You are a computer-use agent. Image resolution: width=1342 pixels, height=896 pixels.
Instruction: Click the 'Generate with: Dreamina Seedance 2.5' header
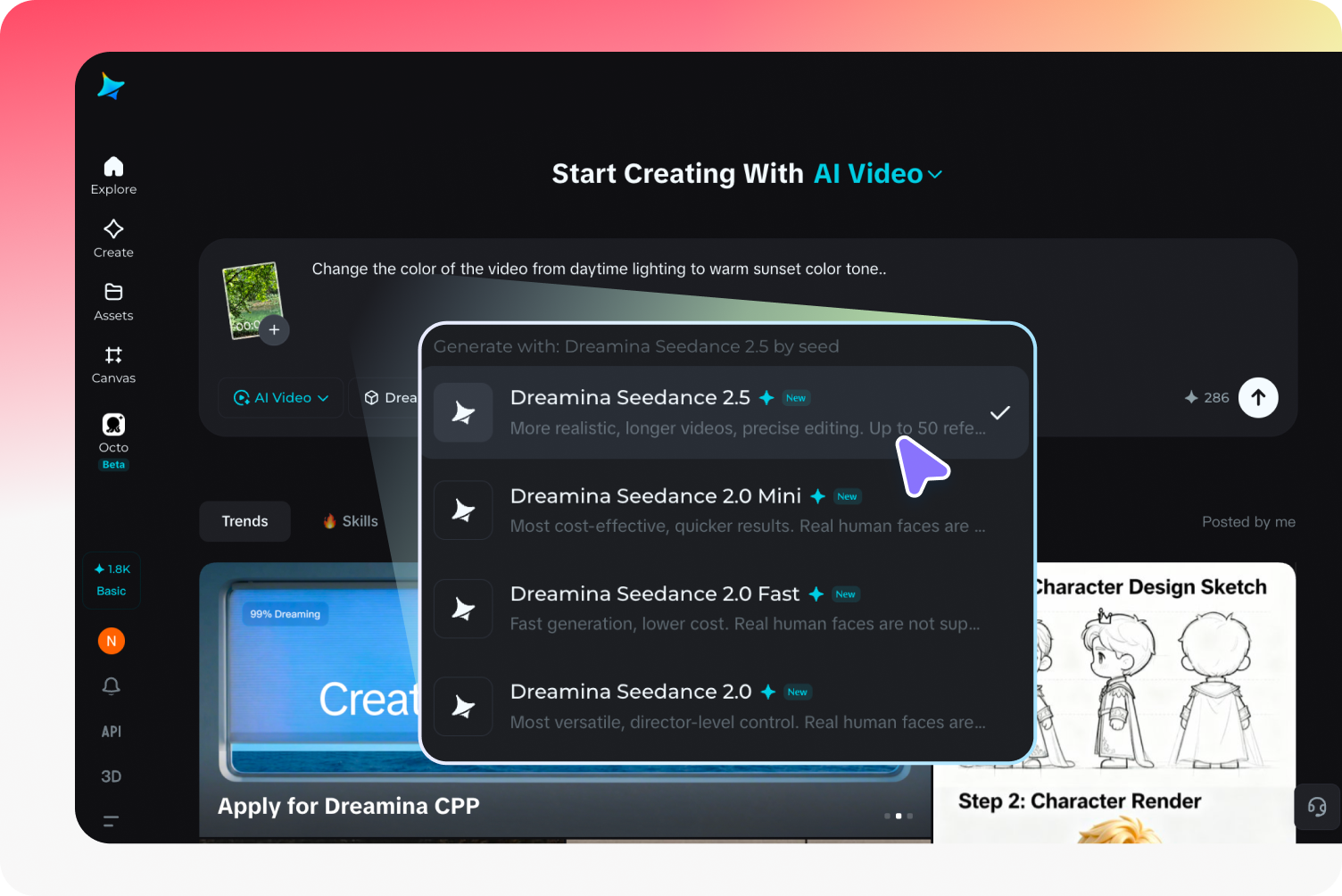pos(636,346)
